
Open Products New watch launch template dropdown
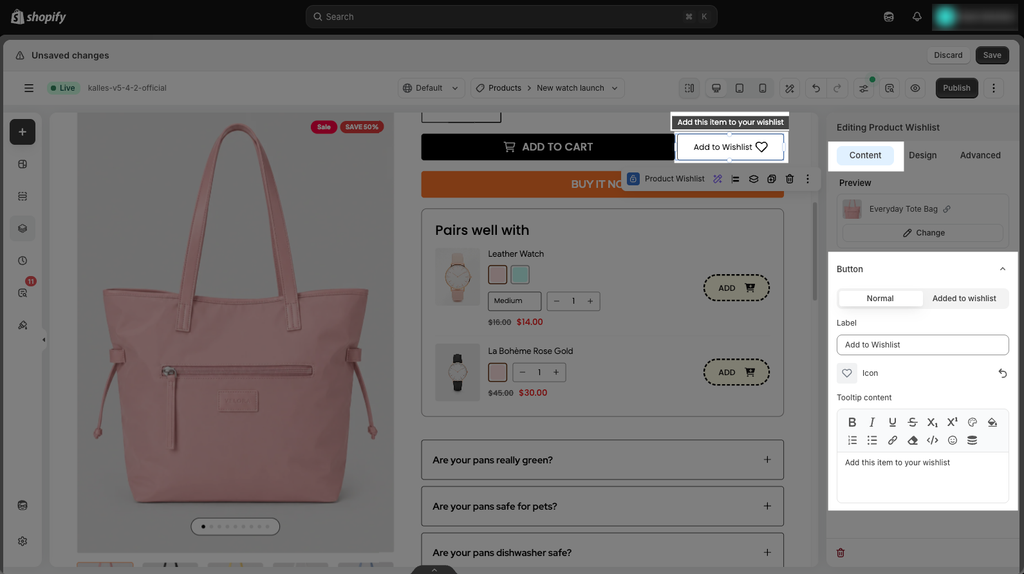pos(547,88)
